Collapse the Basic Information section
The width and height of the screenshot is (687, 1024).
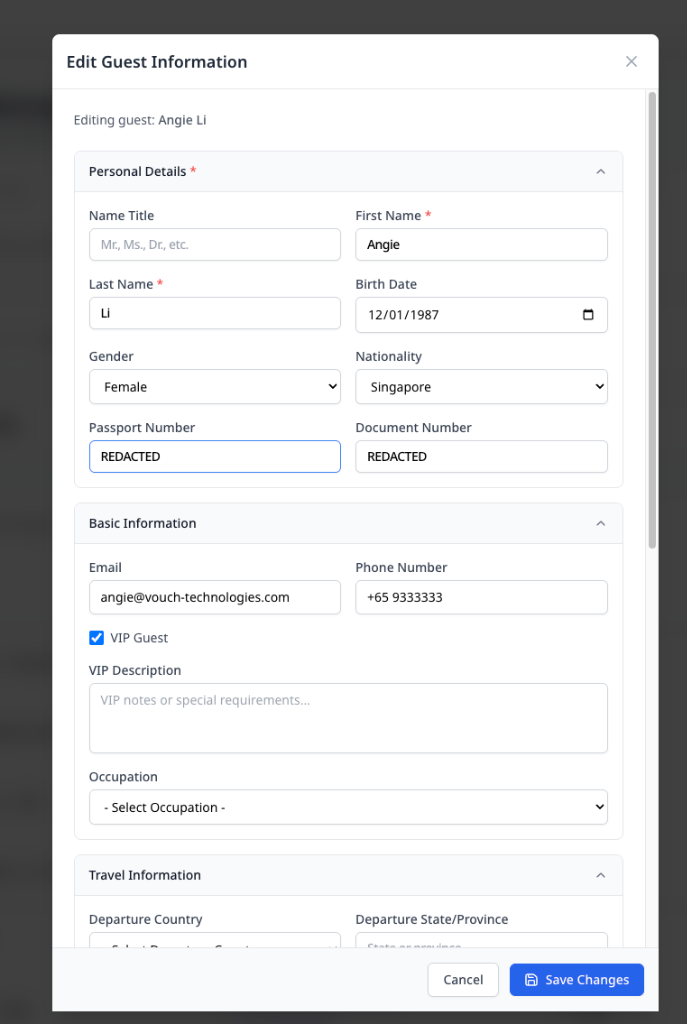pos(600,523)
